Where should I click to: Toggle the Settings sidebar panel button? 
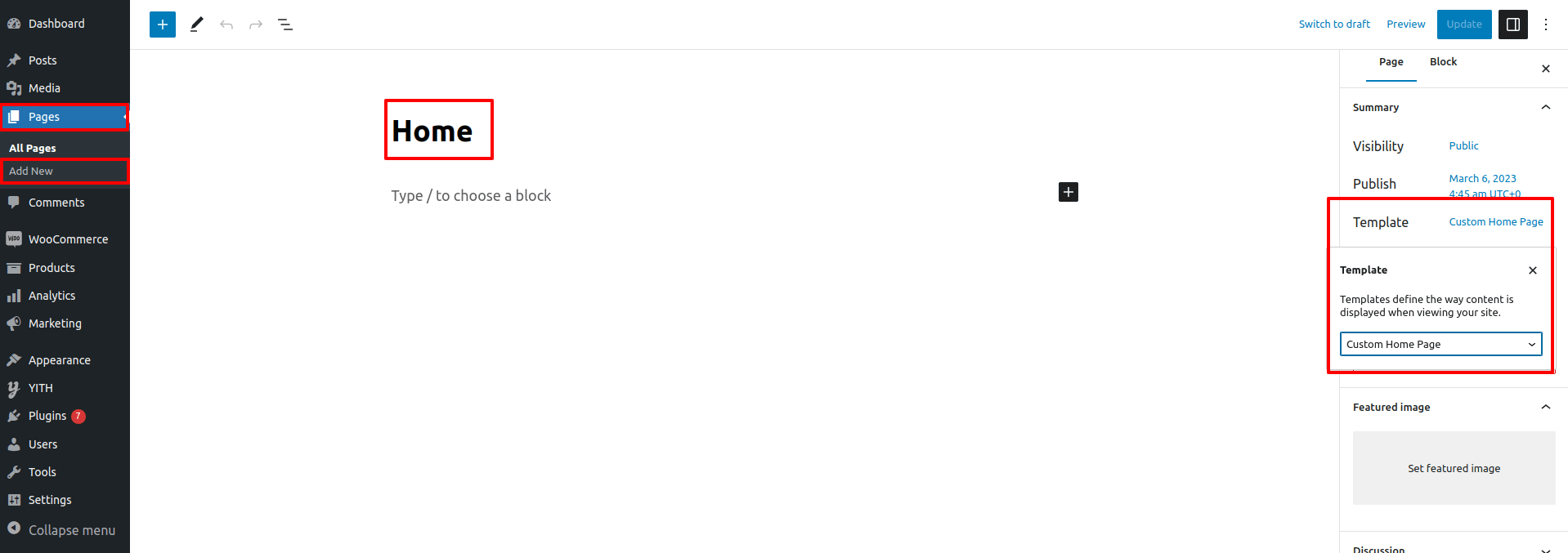[1512, 25]
